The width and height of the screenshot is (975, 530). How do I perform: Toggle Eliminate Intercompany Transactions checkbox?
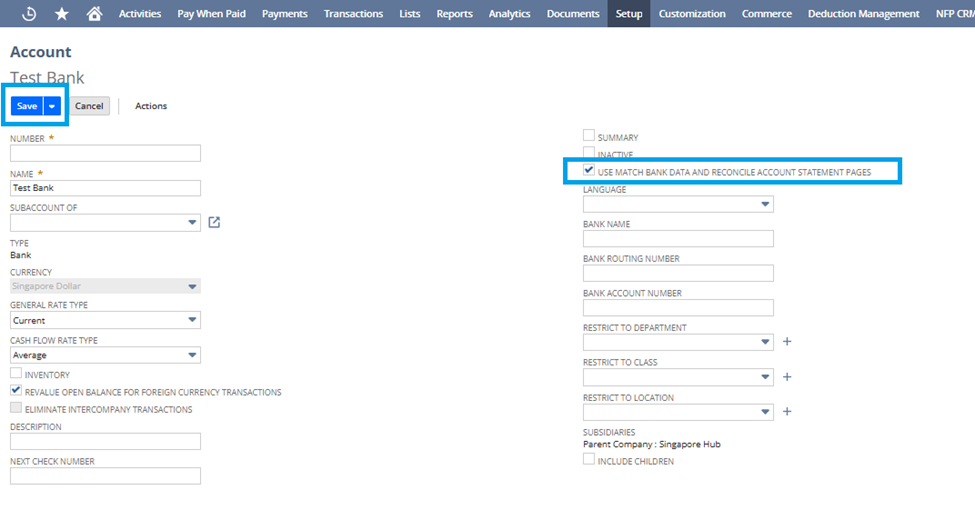pos(16,407)
